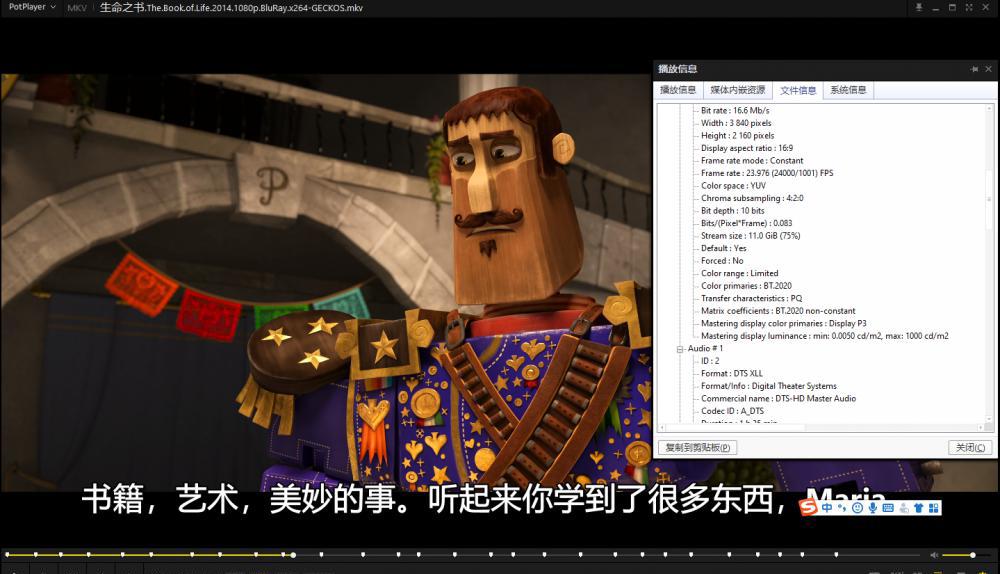This screenshot has width=1000, height=574.
Task: Select the Default : Yes row
Action: pos(724,248)
